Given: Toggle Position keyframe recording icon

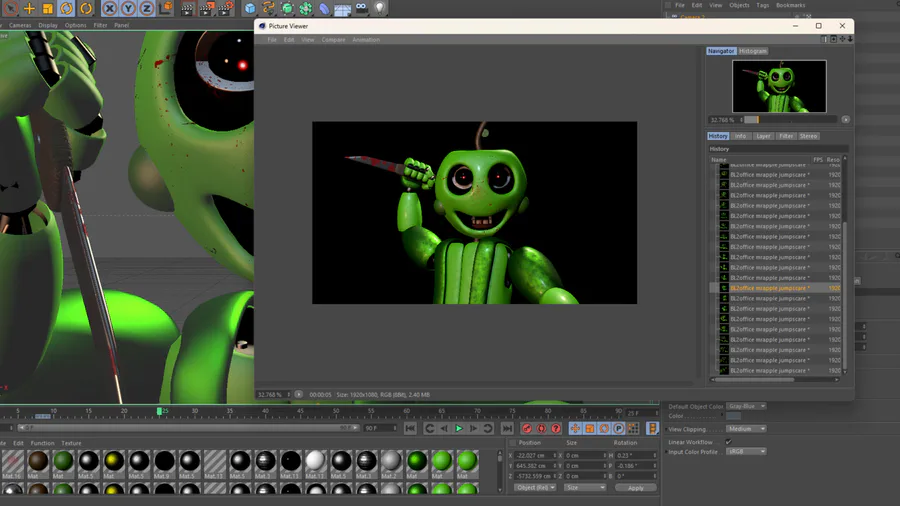Looking at the screenshot, I should click(x=575, y=429).
